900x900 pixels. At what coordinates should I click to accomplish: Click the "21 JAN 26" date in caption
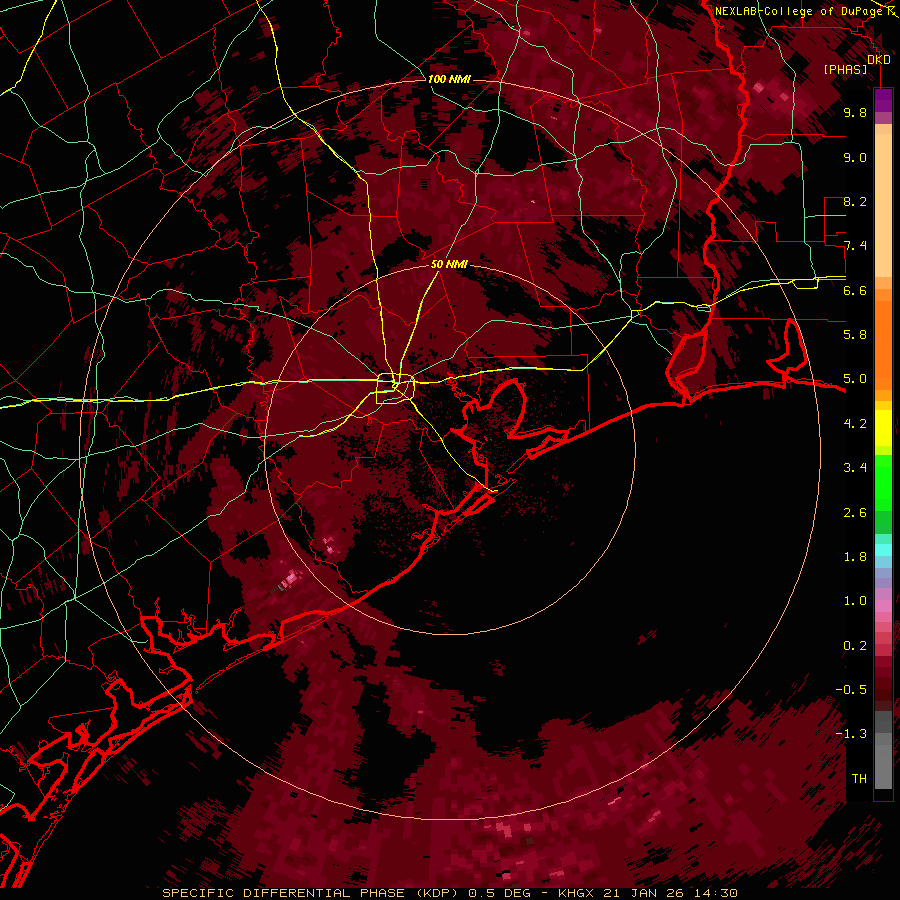[x=643, y=893]
